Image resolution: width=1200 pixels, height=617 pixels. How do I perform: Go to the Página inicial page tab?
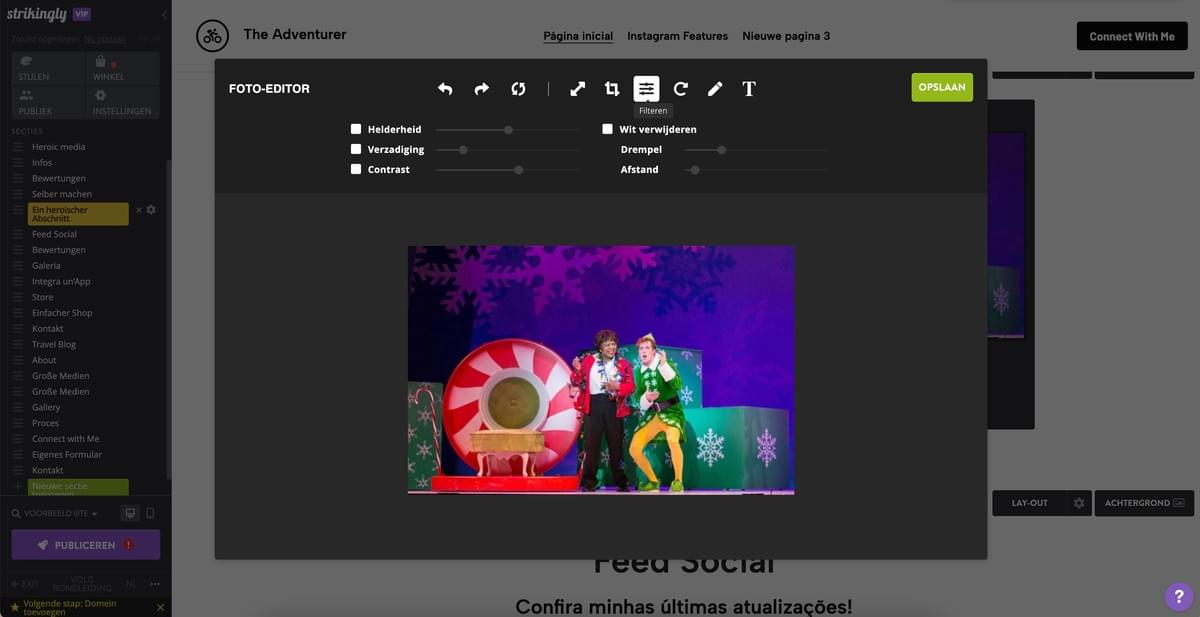click(x=578, y=36)
